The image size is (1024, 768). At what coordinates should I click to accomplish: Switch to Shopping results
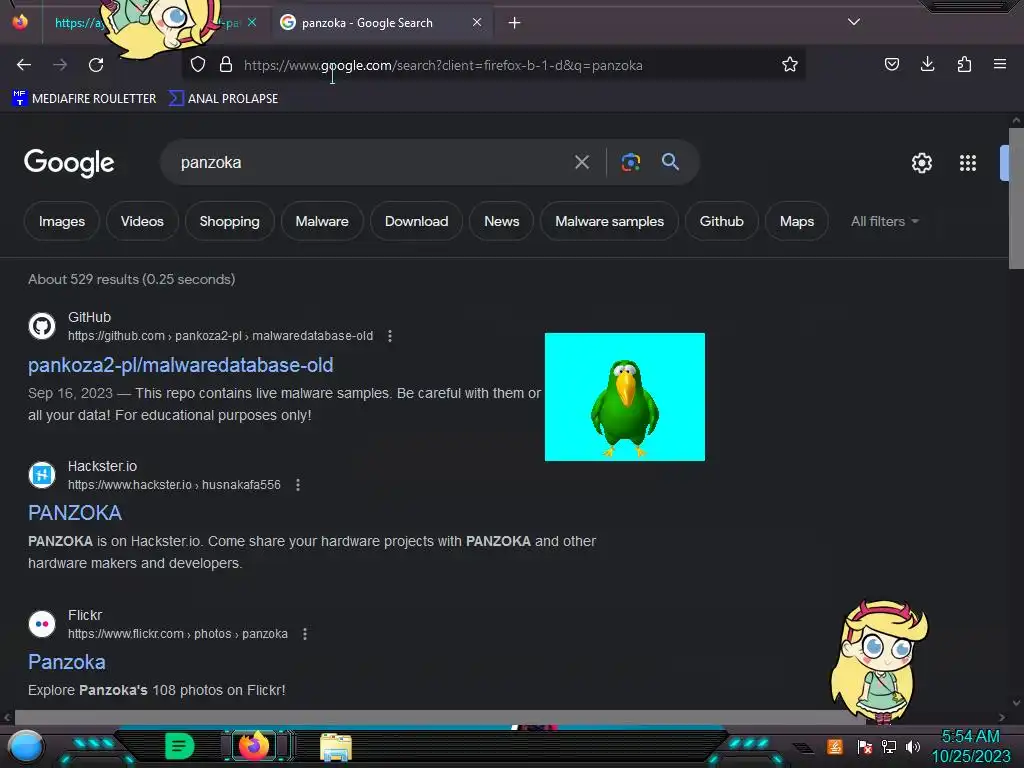pyautogui.click(x=229, y=221)
